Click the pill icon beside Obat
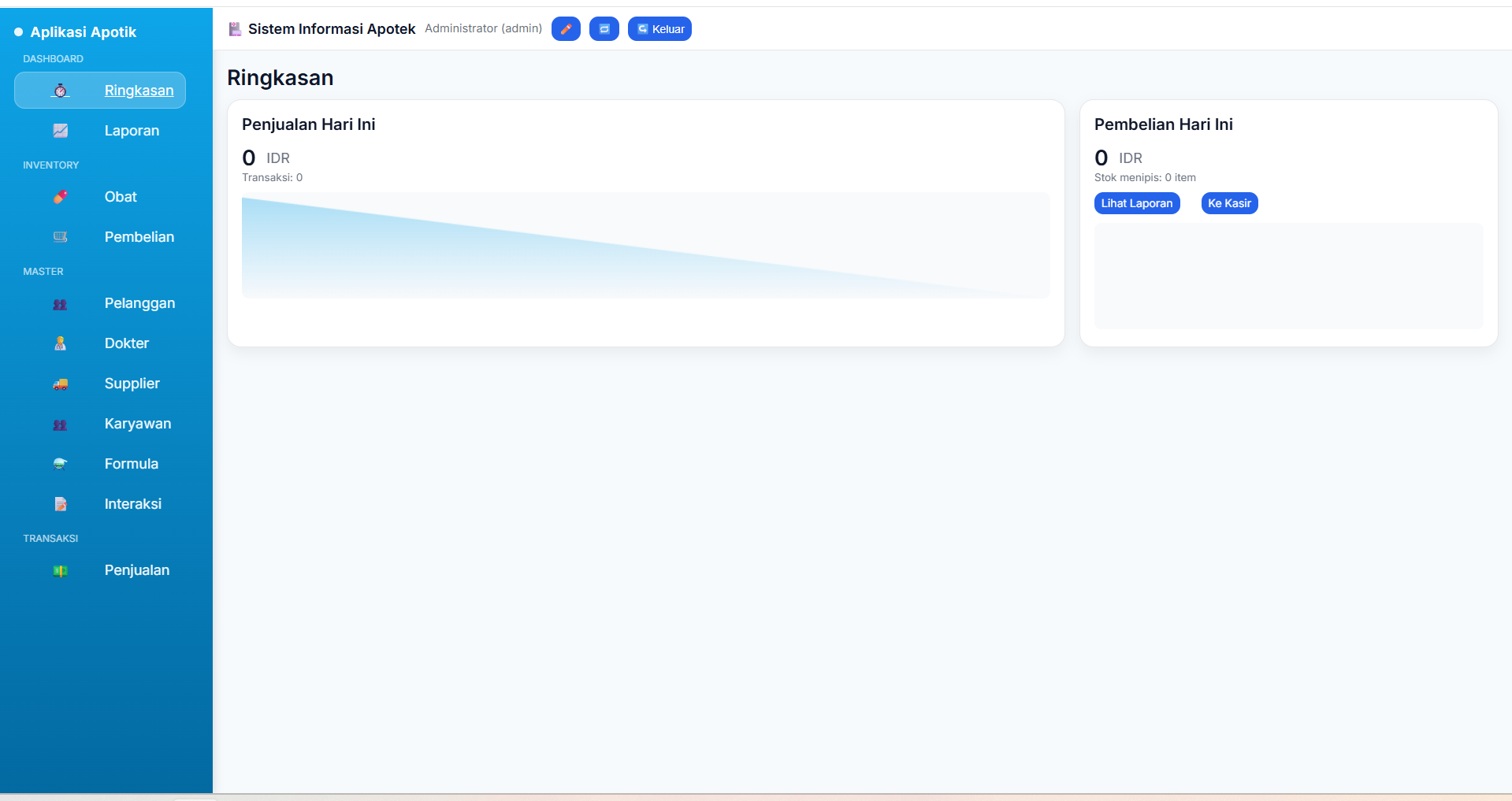 click(x=61, y=197)
